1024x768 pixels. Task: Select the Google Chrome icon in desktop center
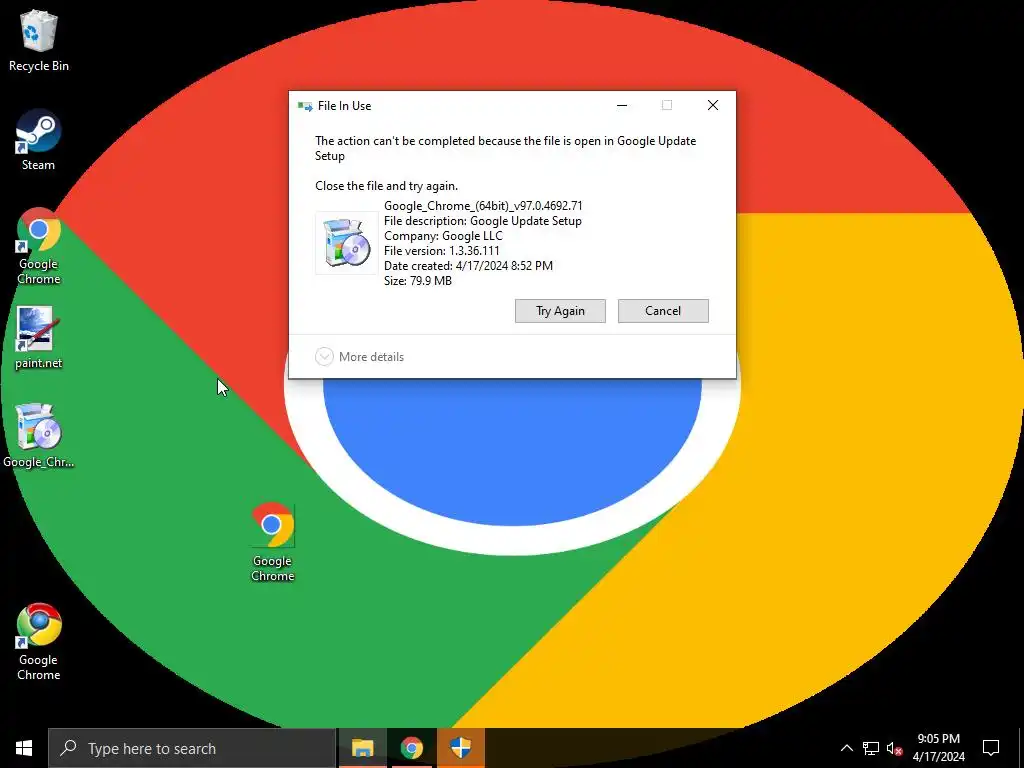(273, 542)
